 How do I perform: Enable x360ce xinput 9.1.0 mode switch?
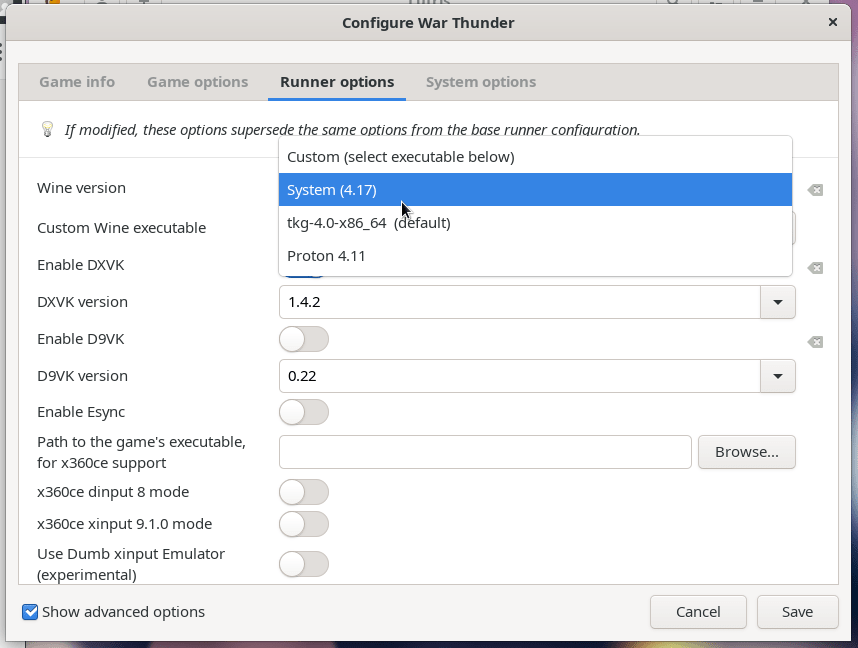[x=304, y=524]
